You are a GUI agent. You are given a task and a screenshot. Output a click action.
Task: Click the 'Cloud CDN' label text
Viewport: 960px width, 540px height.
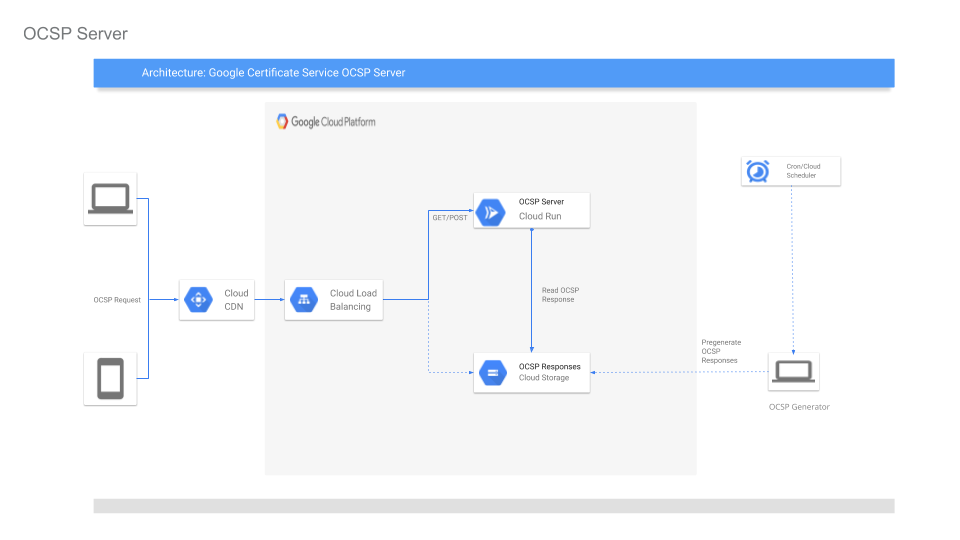coord(236,300)
